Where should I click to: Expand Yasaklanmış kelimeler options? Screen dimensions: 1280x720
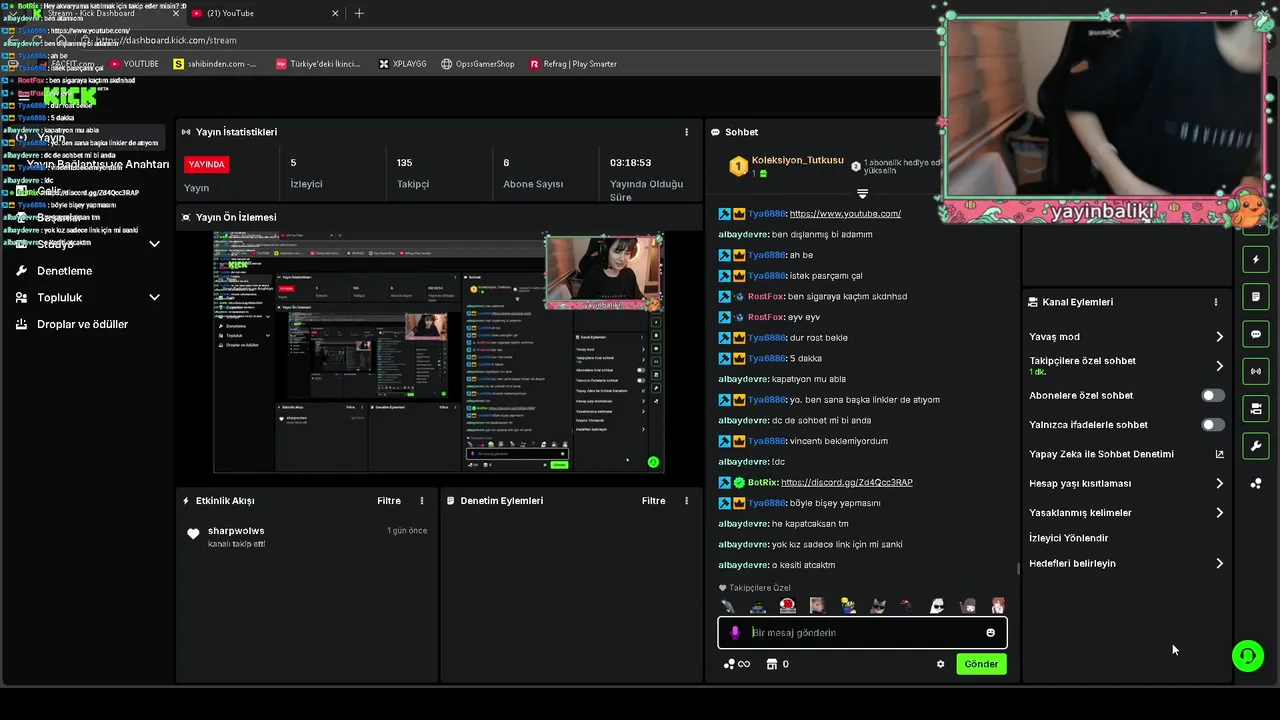[1219, 513]
